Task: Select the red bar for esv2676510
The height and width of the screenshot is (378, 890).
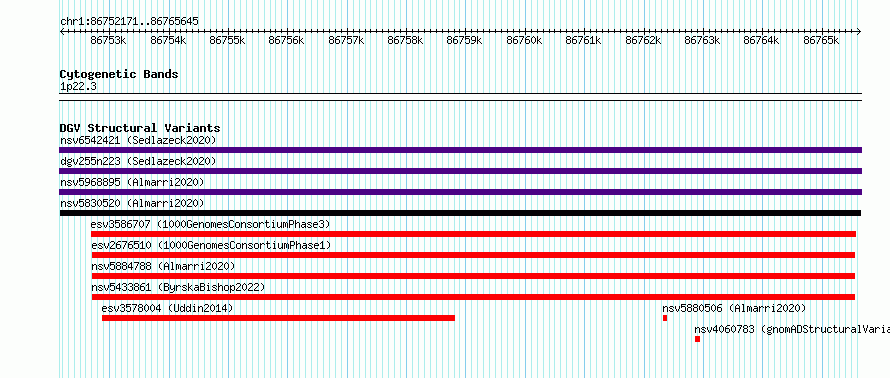Action: point(473,255)
